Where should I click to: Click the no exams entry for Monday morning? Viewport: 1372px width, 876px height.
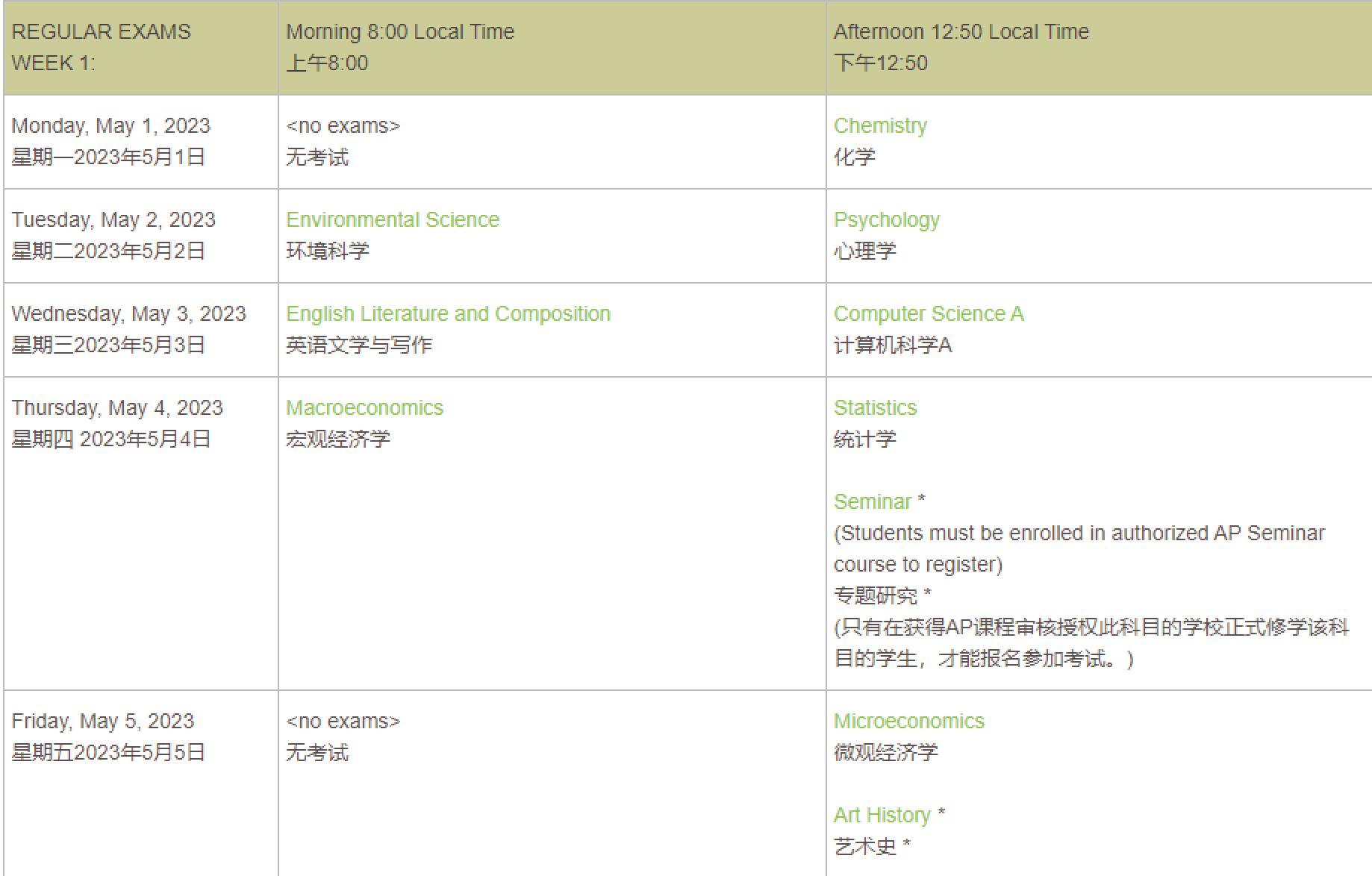(344, 125)
